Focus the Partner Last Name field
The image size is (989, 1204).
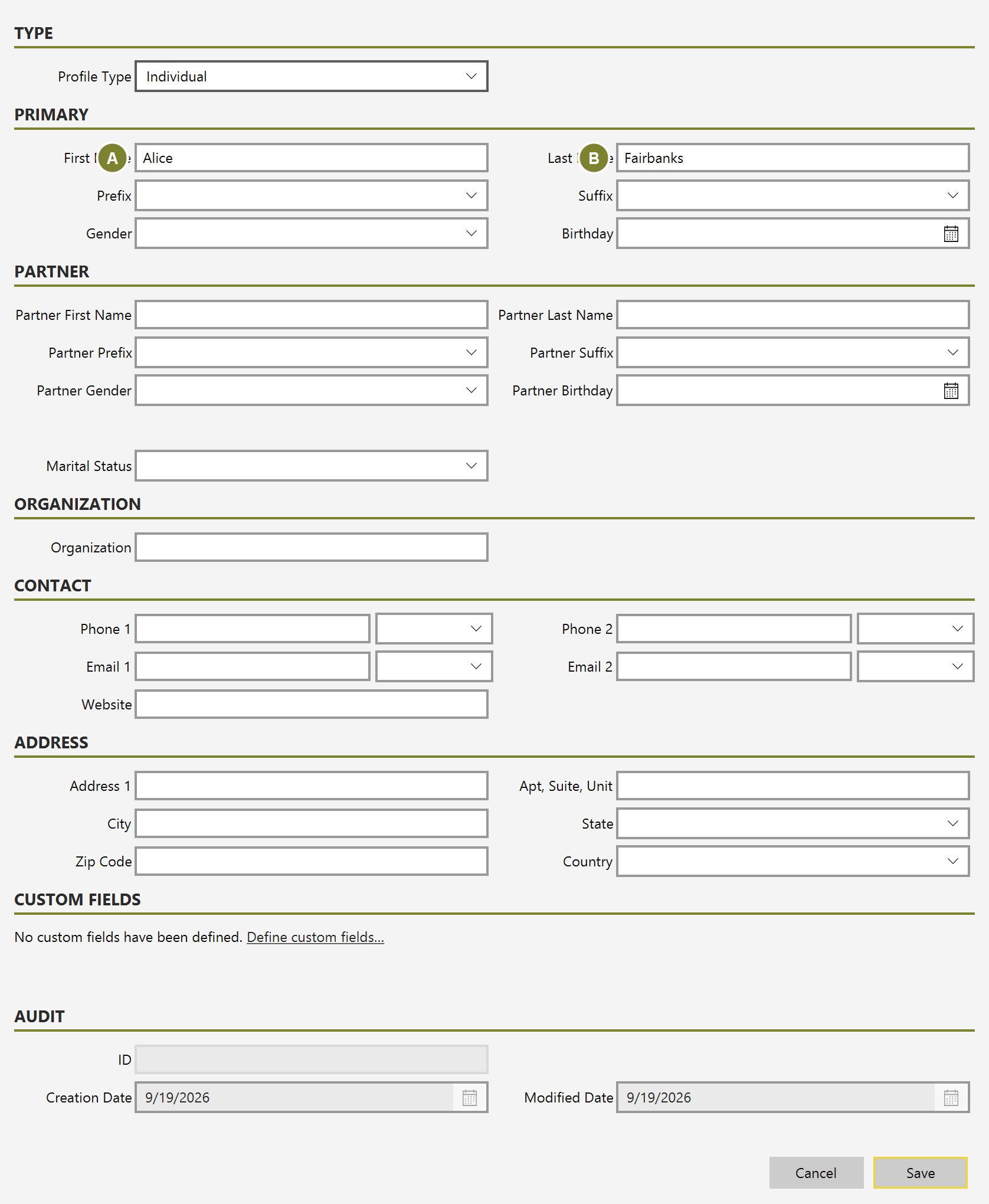click(792, 315)
